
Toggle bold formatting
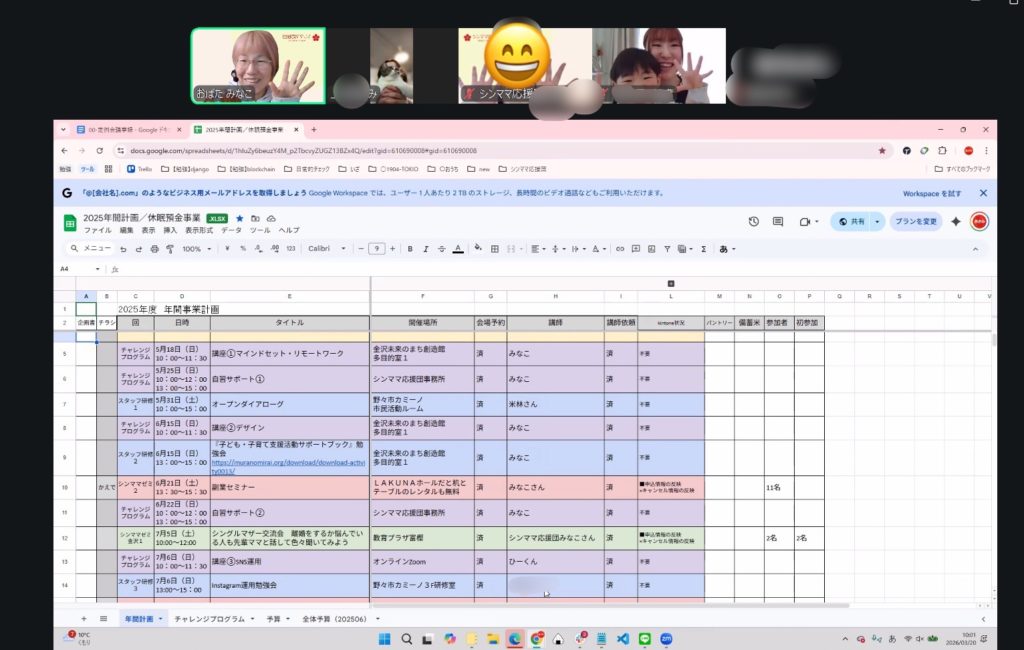[x=407, y=249]
